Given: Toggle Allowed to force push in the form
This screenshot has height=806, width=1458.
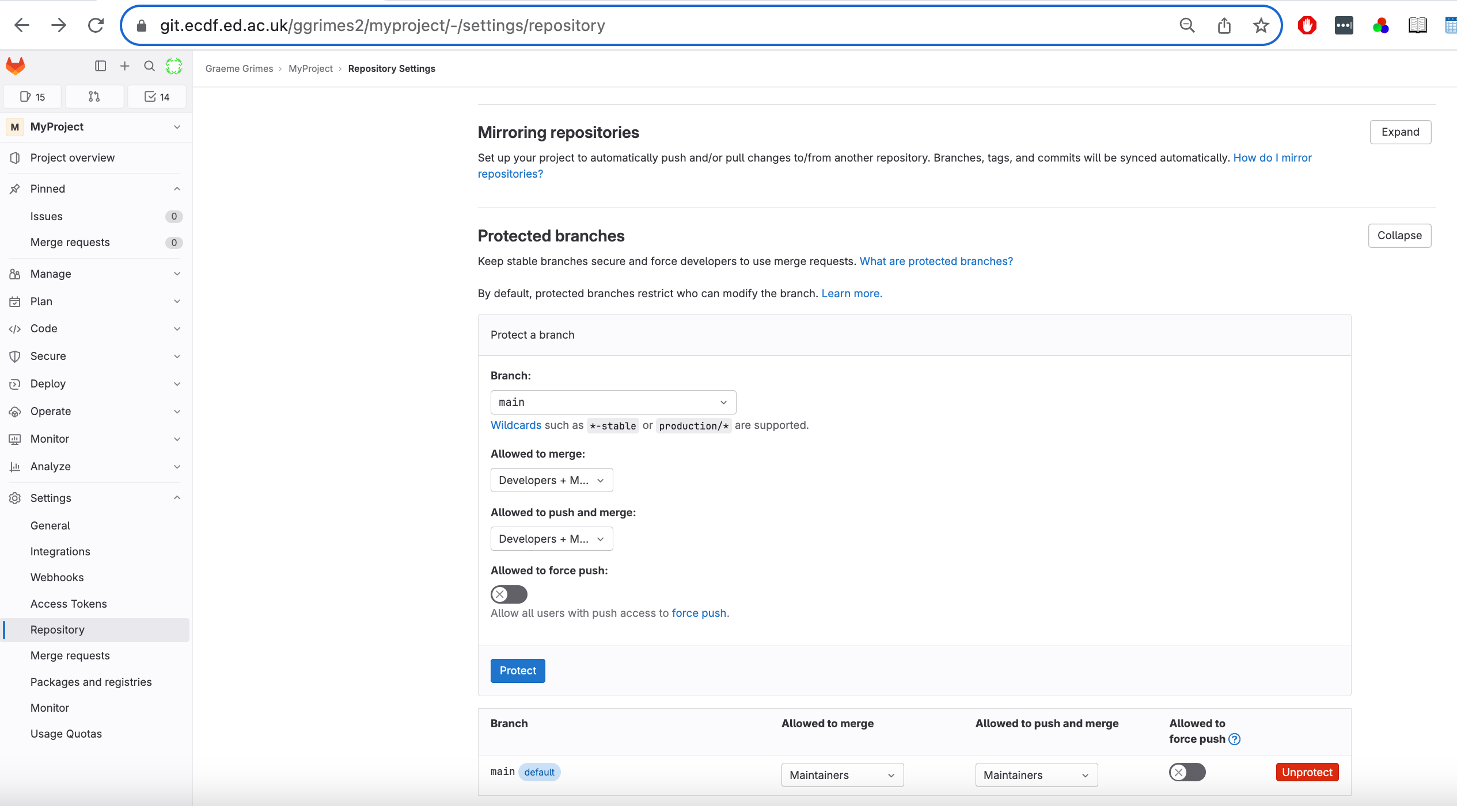Looking at the screenshot, I should tap(509, 595).
